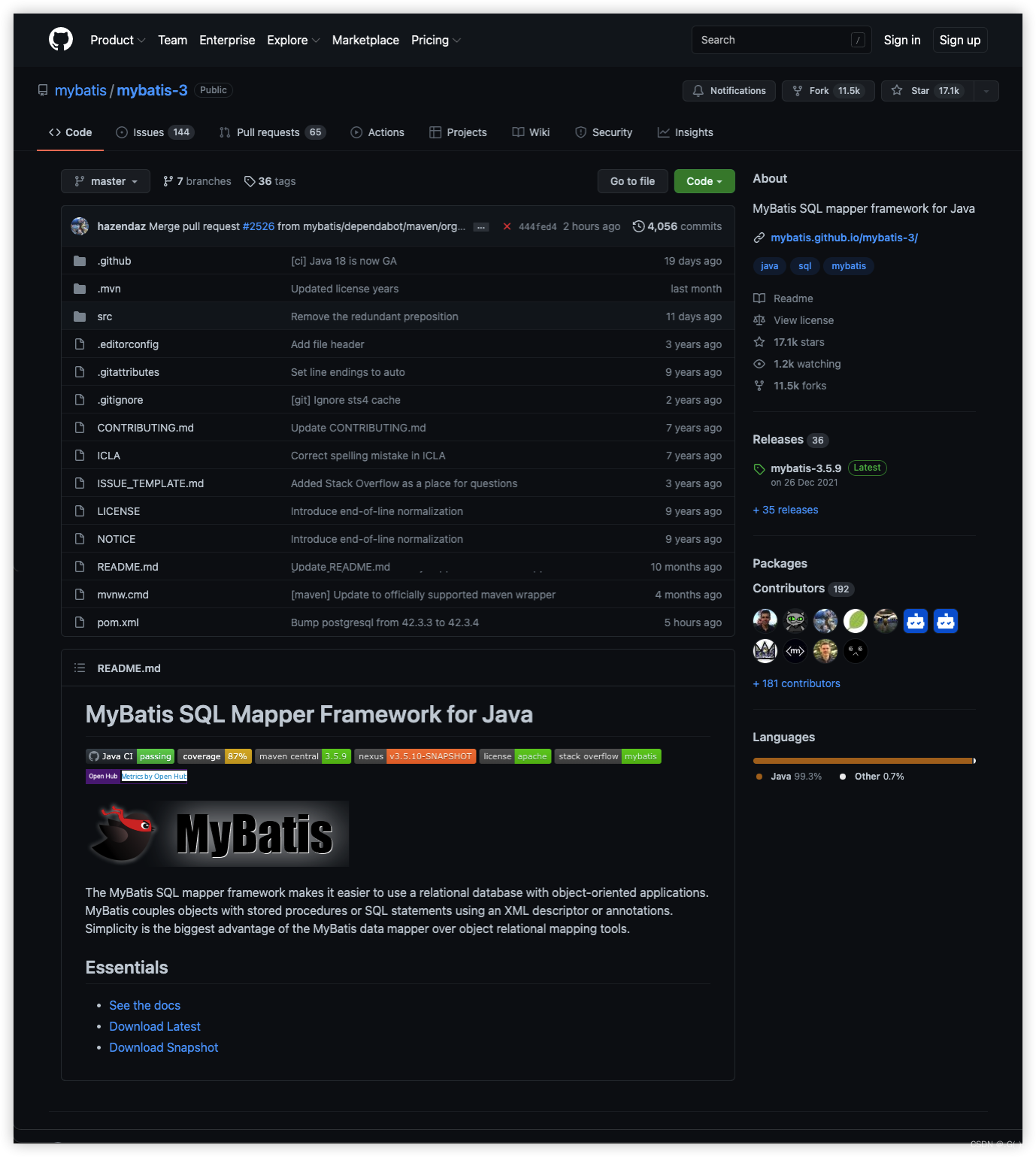Open the Explore menu dropdown
The image size is (1036, 1157).
(x=293, y=40)
